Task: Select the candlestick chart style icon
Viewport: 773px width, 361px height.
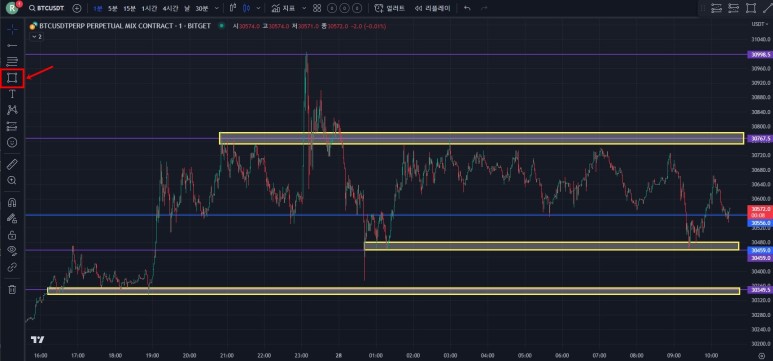Action: (x=246, y=8)
